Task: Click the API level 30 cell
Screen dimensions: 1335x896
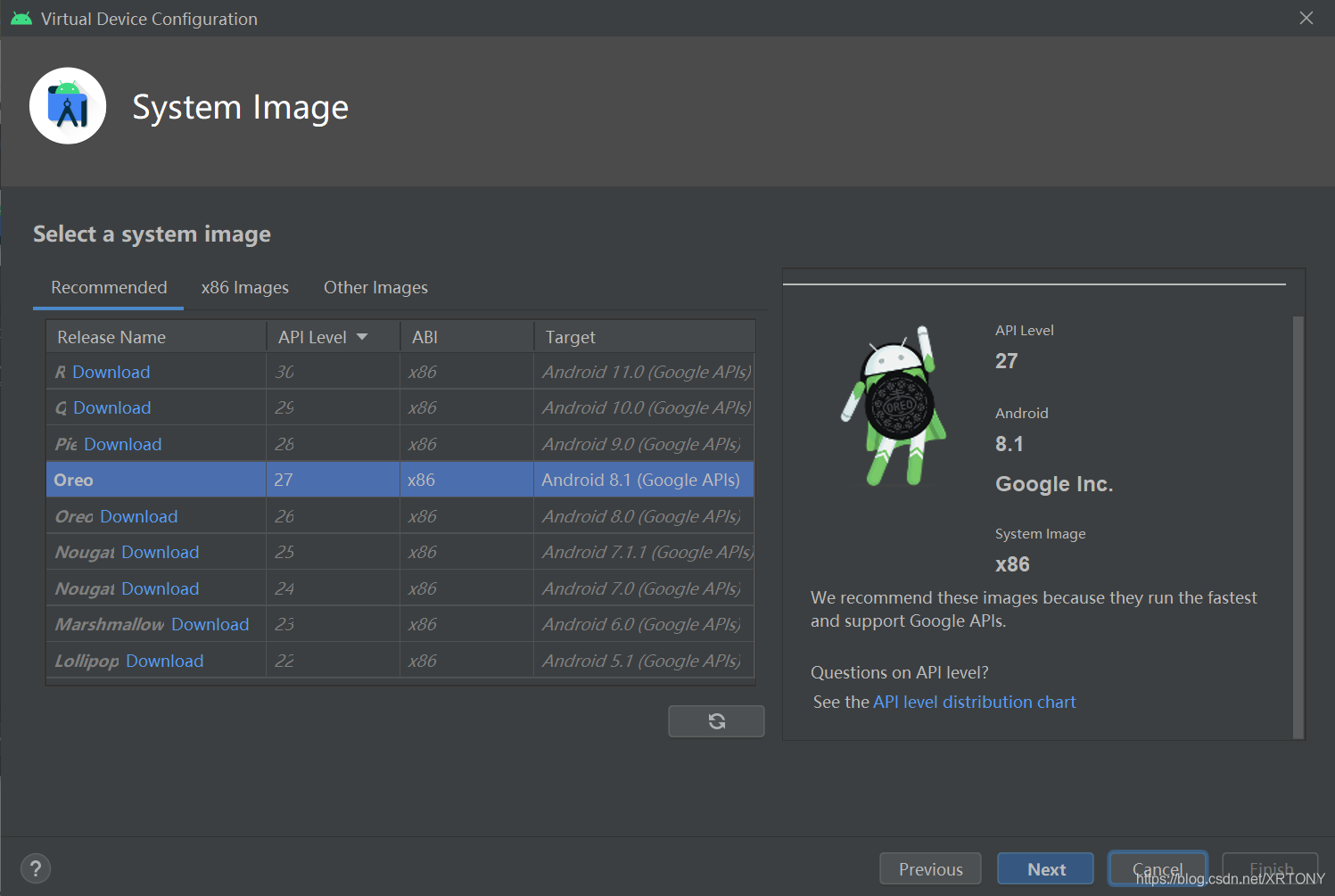Action: (x=334, y=372)
